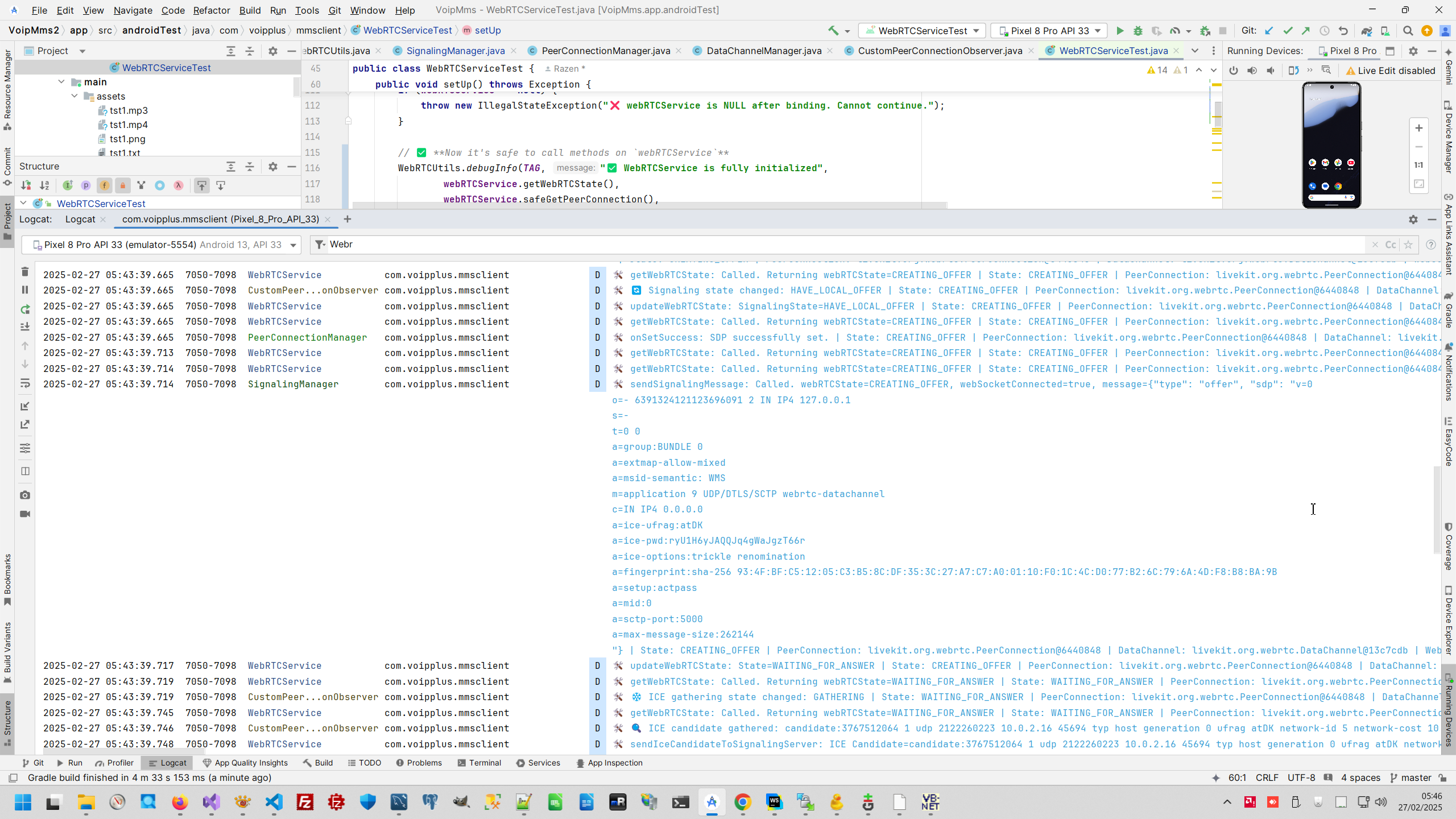Screen dimensions: 1456x819
Task: Open the App Quality Insights panel
Action: tap(245, 763)
